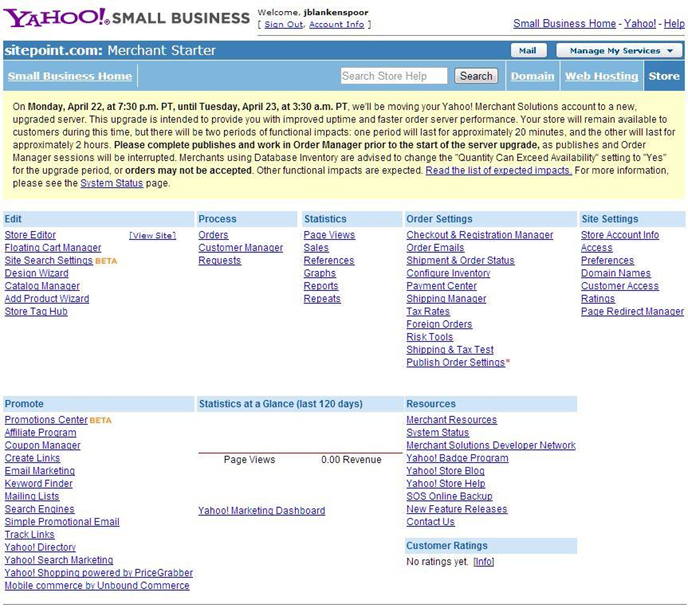This screenshot has width=688, height=612.
Task: Open the Coupon Manager
Action: (43, 445)
